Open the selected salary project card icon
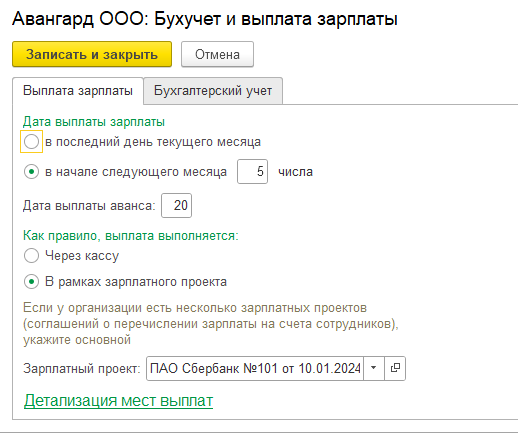 pyautogui.click(x=395, y=368)
